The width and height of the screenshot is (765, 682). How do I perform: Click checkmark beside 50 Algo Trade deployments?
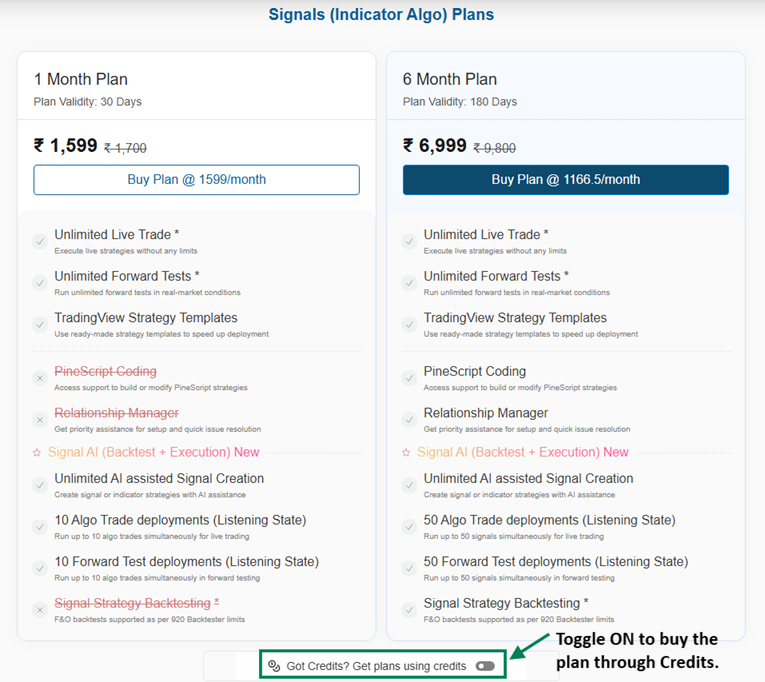pyautogui.click(x=409, y=527)
